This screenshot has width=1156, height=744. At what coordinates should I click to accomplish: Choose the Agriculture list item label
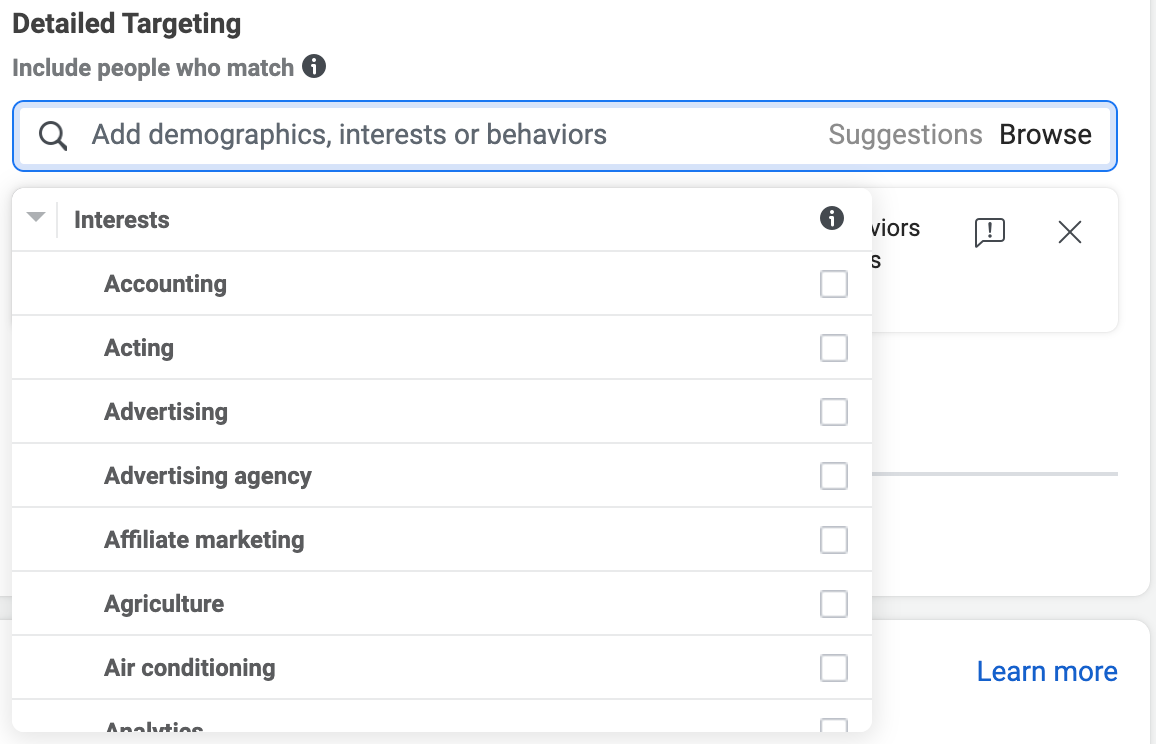pyautogui.click(x=164, y=604)
